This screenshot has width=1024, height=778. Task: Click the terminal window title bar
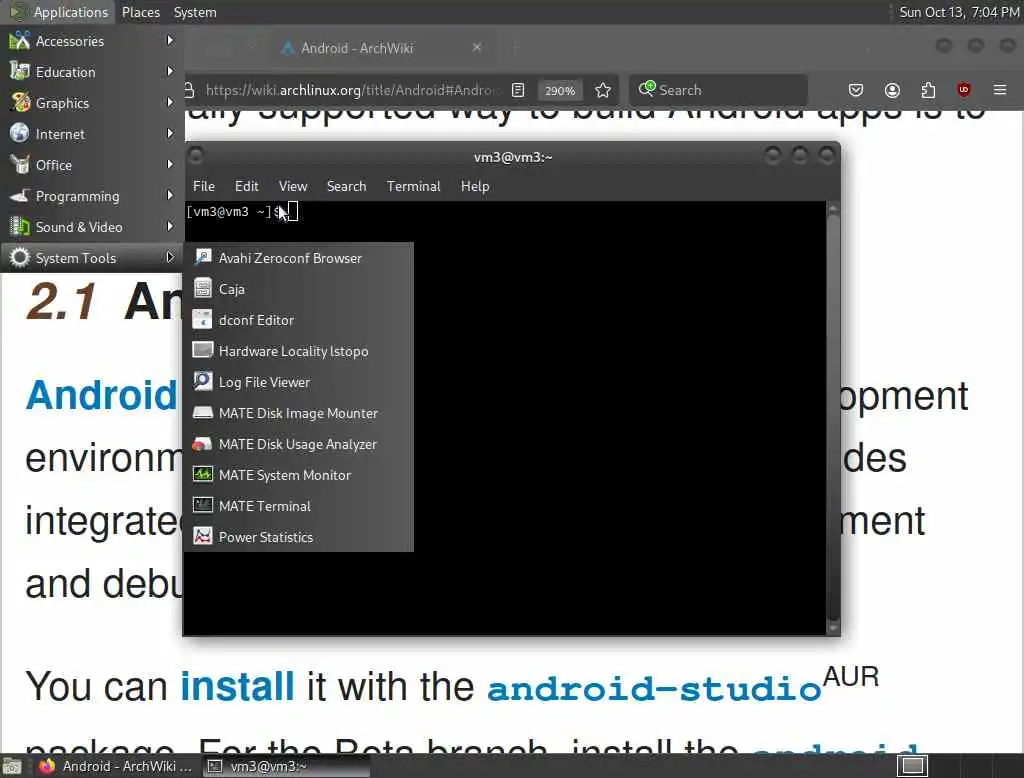point(513,157)
